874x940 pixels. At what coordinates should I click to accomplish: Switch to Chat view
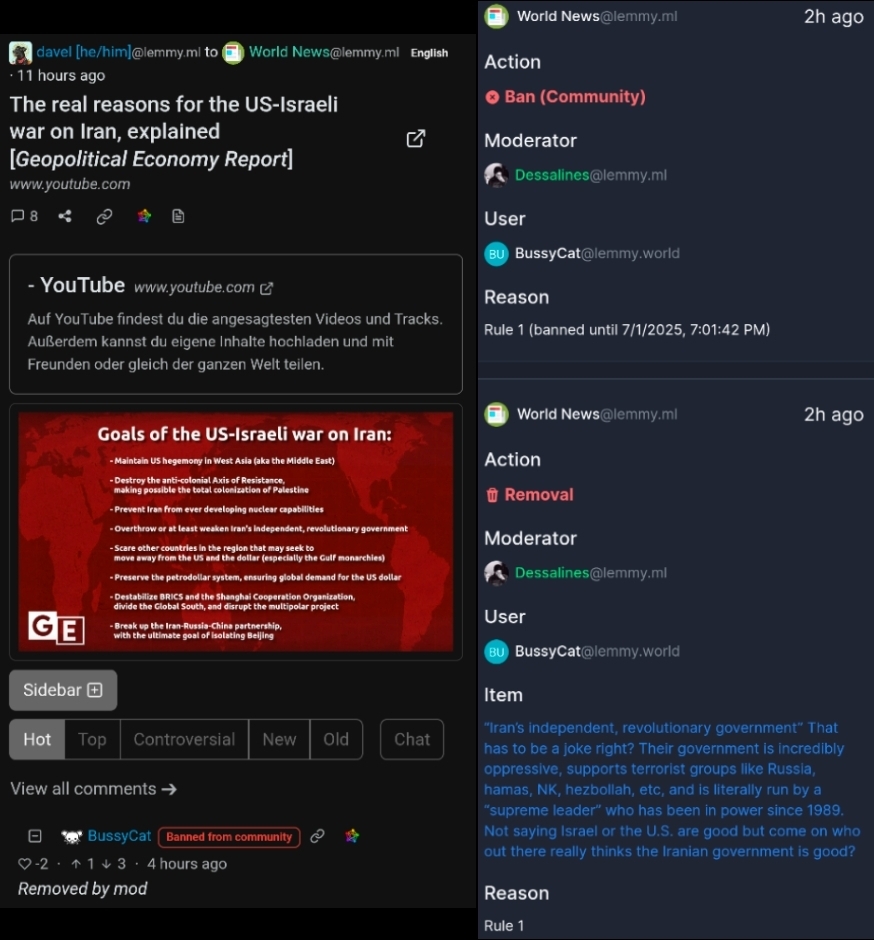(412, 739)
